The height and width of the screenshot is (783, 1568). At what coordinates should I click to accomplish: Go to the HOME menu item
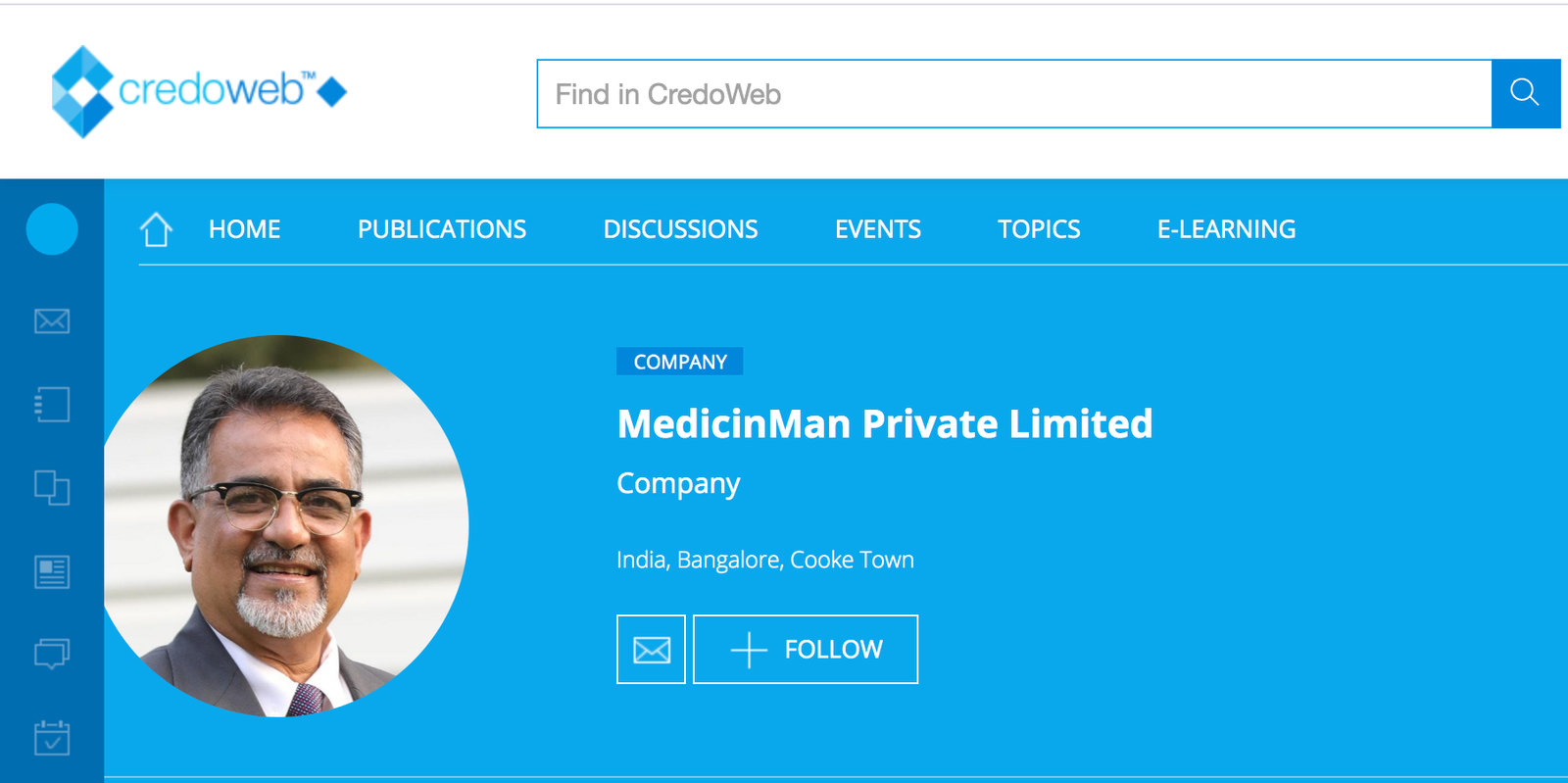tap(244, 229)
